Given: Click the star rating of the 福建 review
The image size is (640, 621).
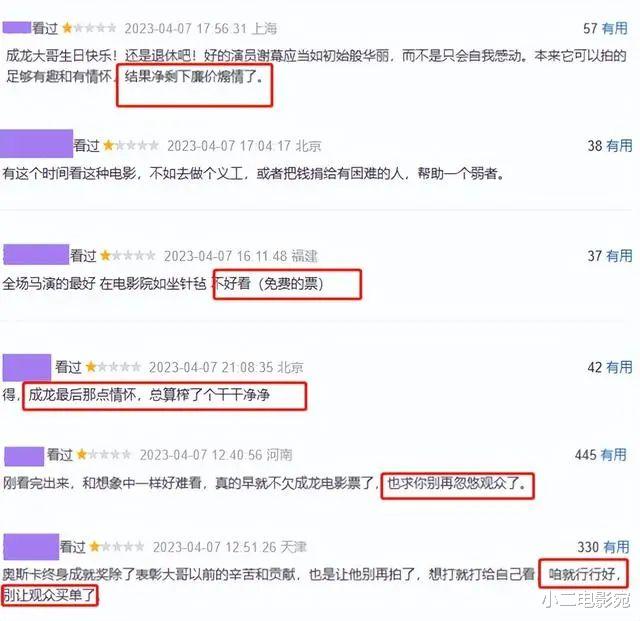Looking at the screenshot, I should [128, 256].
